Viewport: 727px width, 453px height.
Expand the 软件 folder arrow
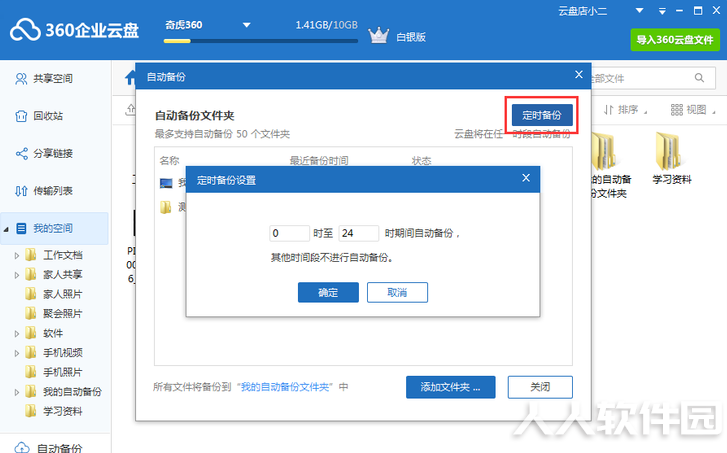[x=17, y=333]
